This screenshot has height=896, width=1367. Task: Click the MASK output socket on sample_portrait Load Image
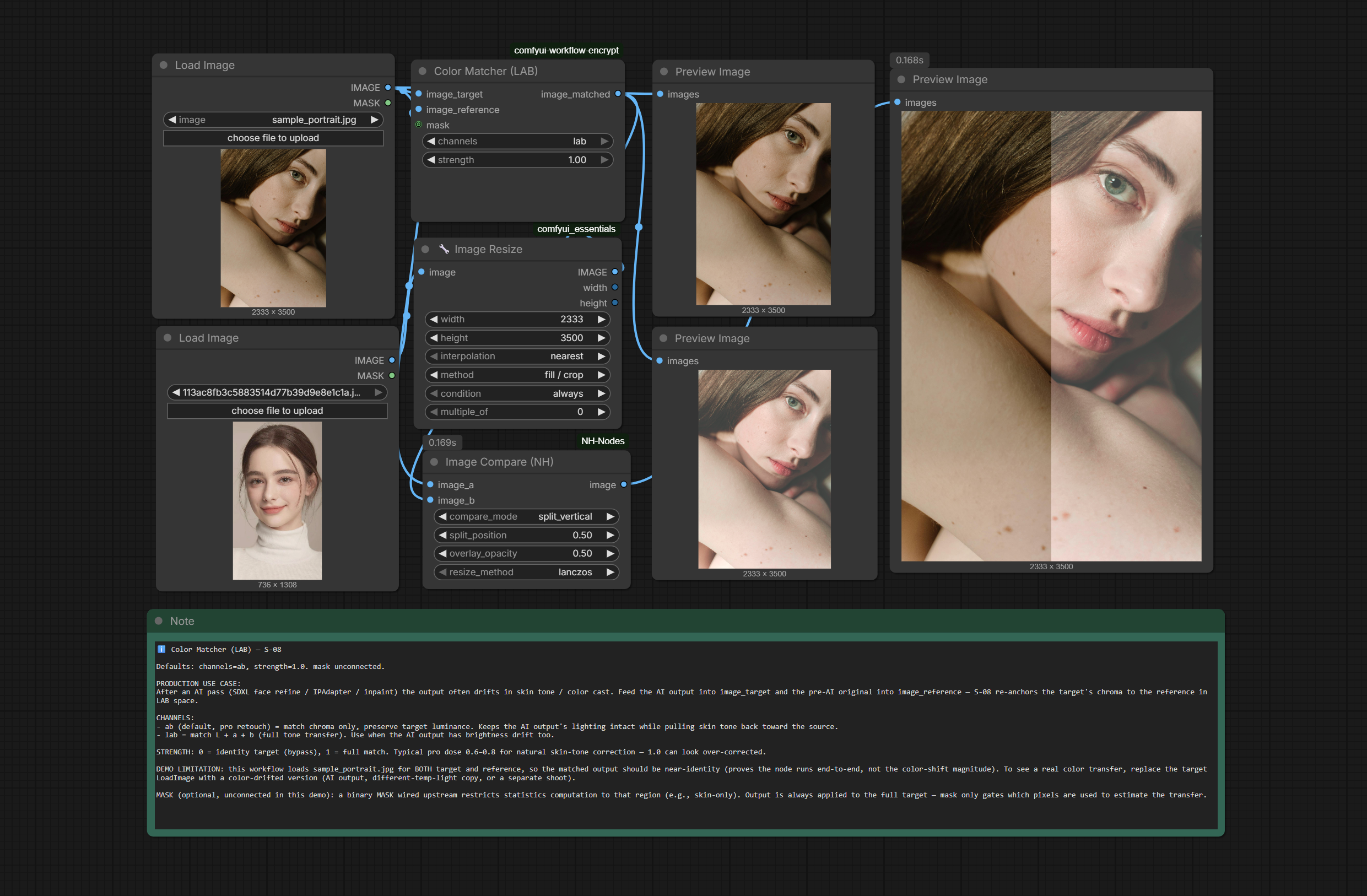coord(388,103)
